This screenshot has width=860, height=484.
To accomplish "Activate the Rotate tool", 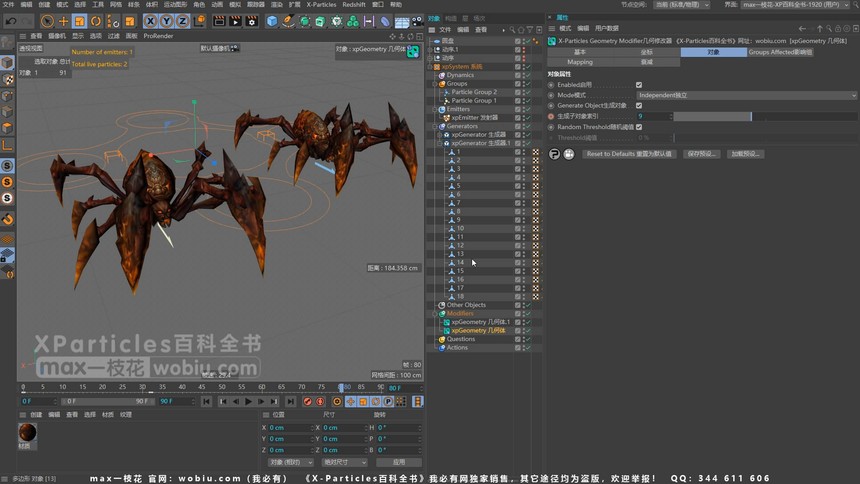I will pyautogui.click(x=96, y=21).
